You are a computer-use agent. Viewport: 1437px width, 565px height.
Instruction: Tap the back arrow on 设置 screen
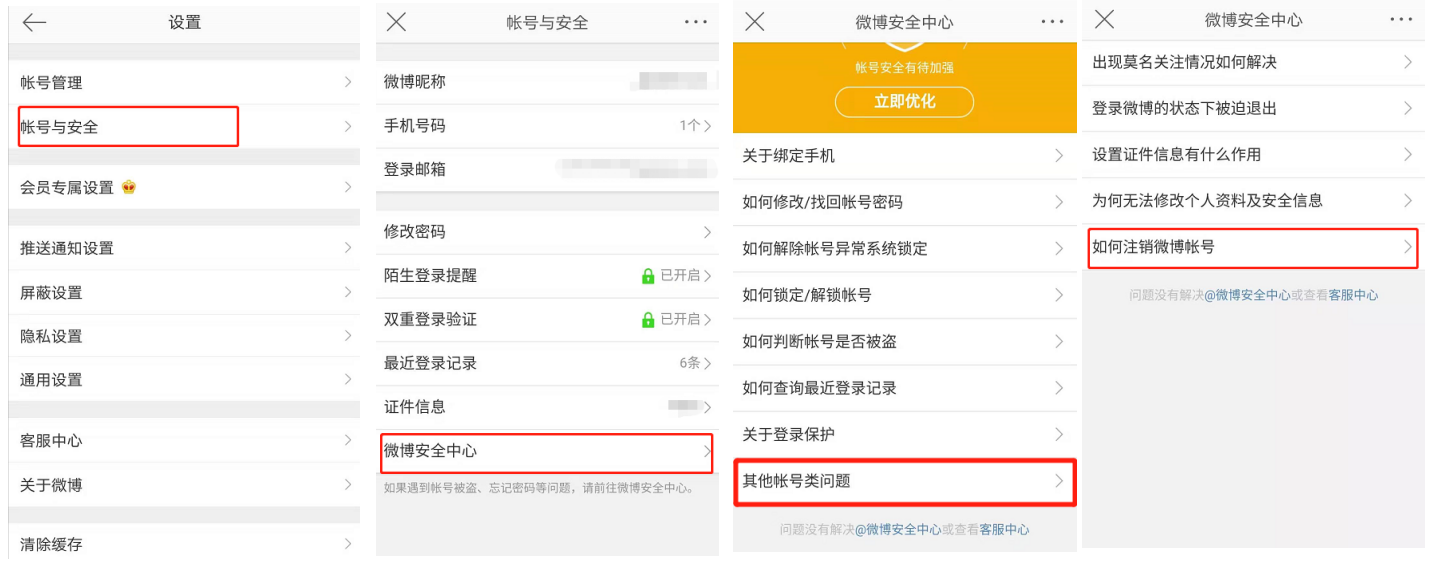coord(34,23)
